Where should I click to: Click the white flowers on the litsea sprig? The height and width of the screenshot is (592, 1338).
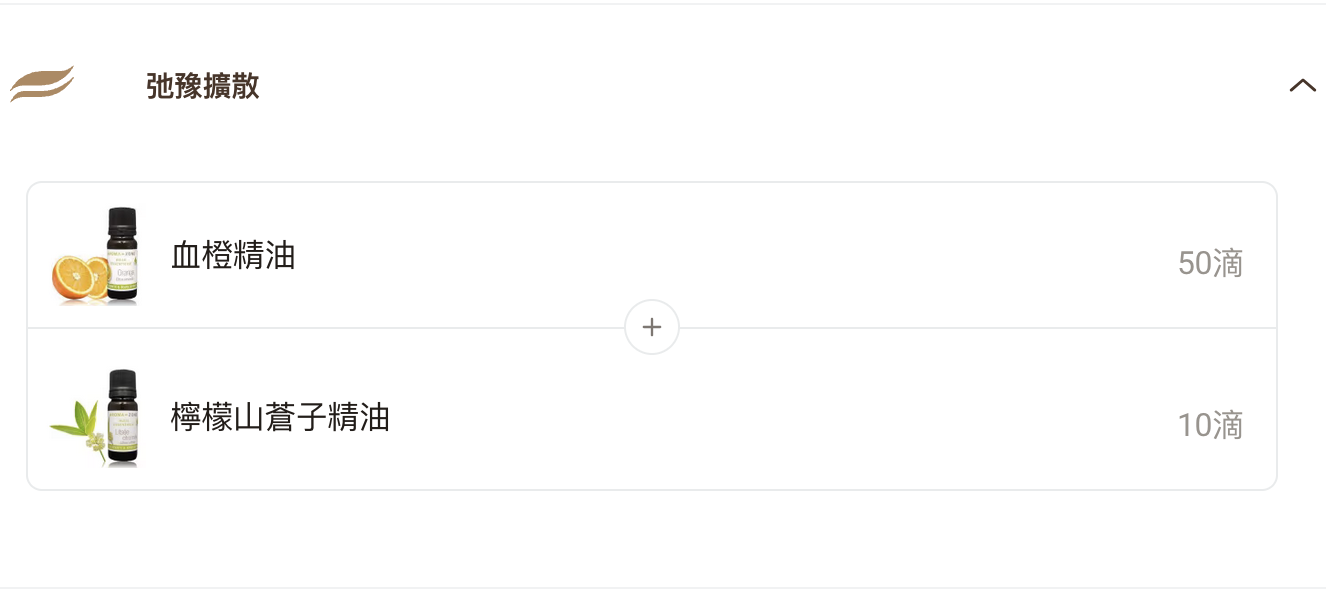(97, 440)
